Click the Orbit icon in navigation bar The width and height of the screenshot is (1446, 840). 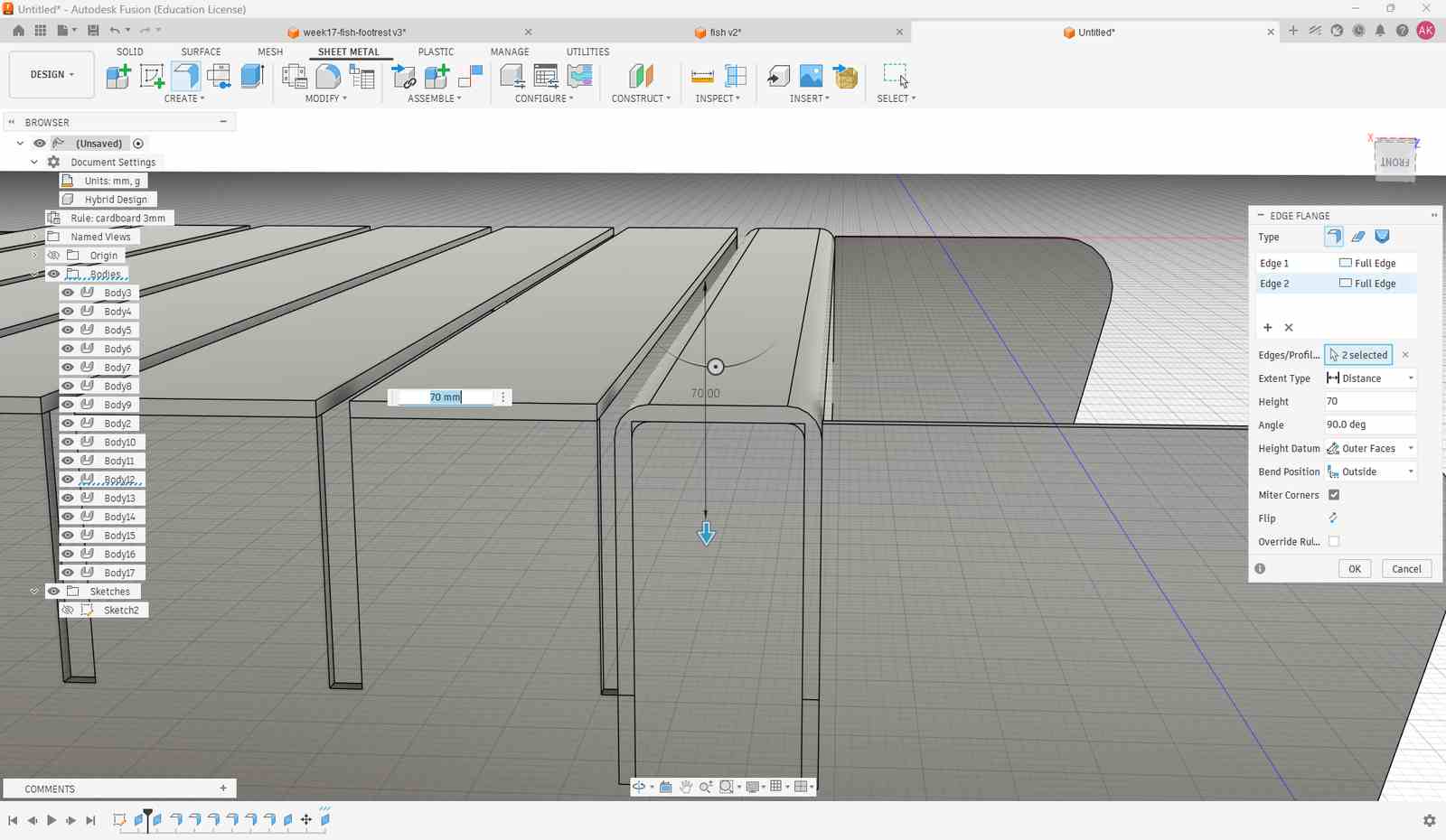click(x=639, y=787)
